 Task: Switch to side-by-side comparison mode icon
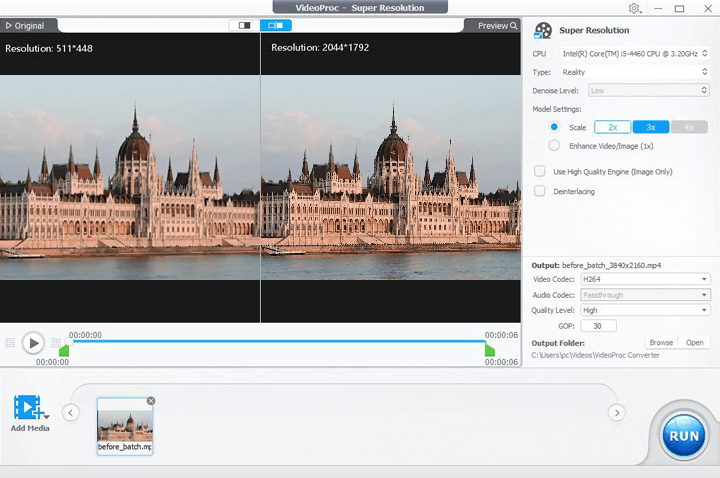click(275, 25)
